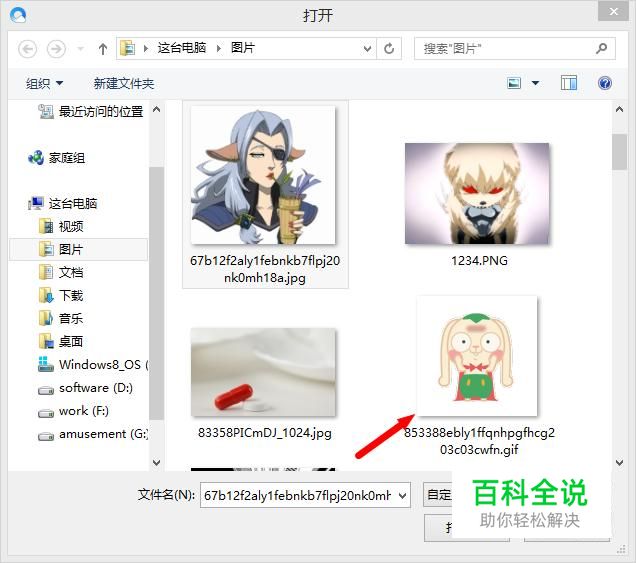Select the rabbit cartoon gif thumbnail
The height and width of the screenshot is (563, 636).
pos(477,356)
